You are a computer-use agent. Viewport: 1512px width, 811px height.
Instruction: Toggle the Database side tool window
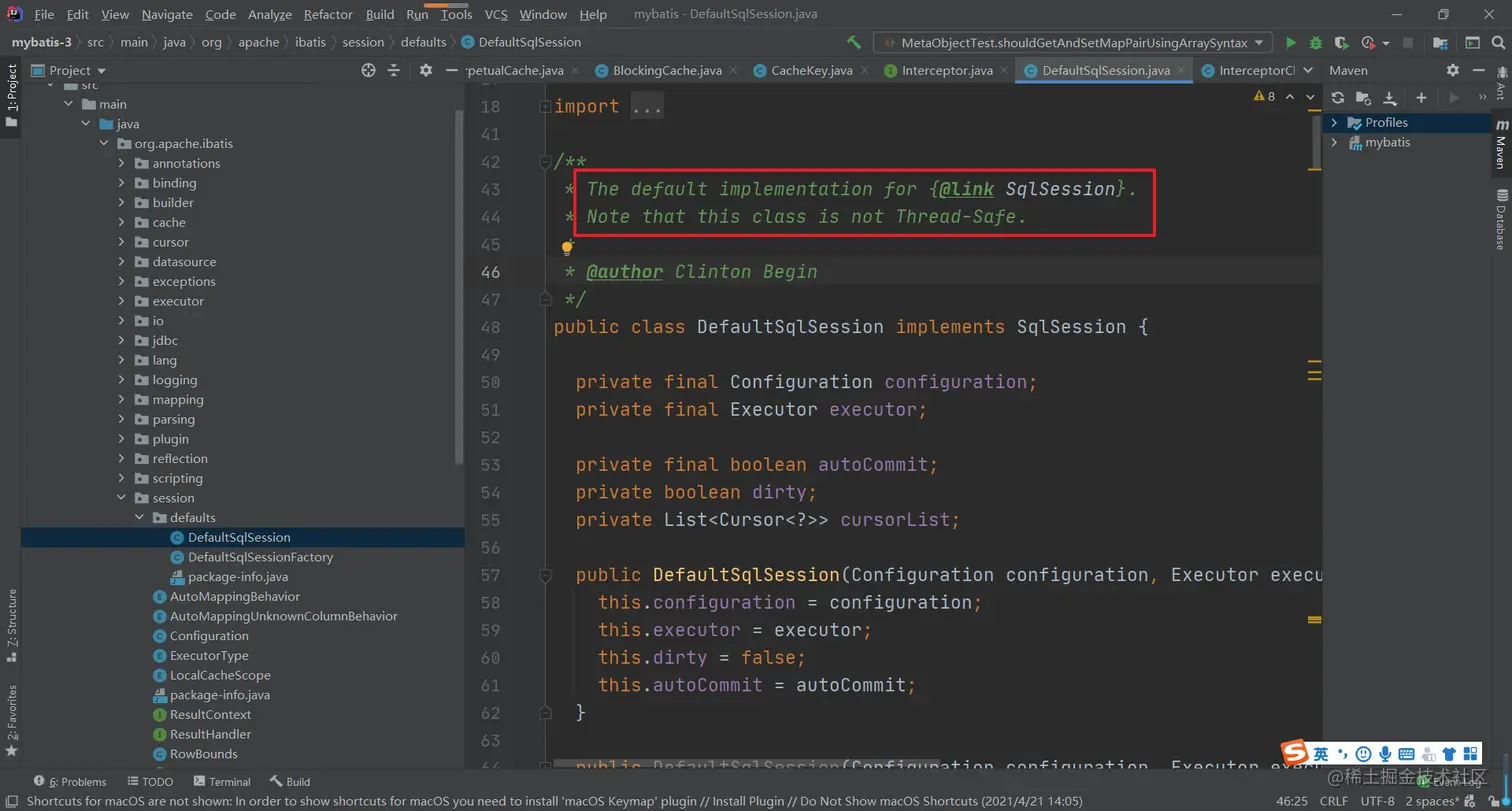pos(1501,219)
